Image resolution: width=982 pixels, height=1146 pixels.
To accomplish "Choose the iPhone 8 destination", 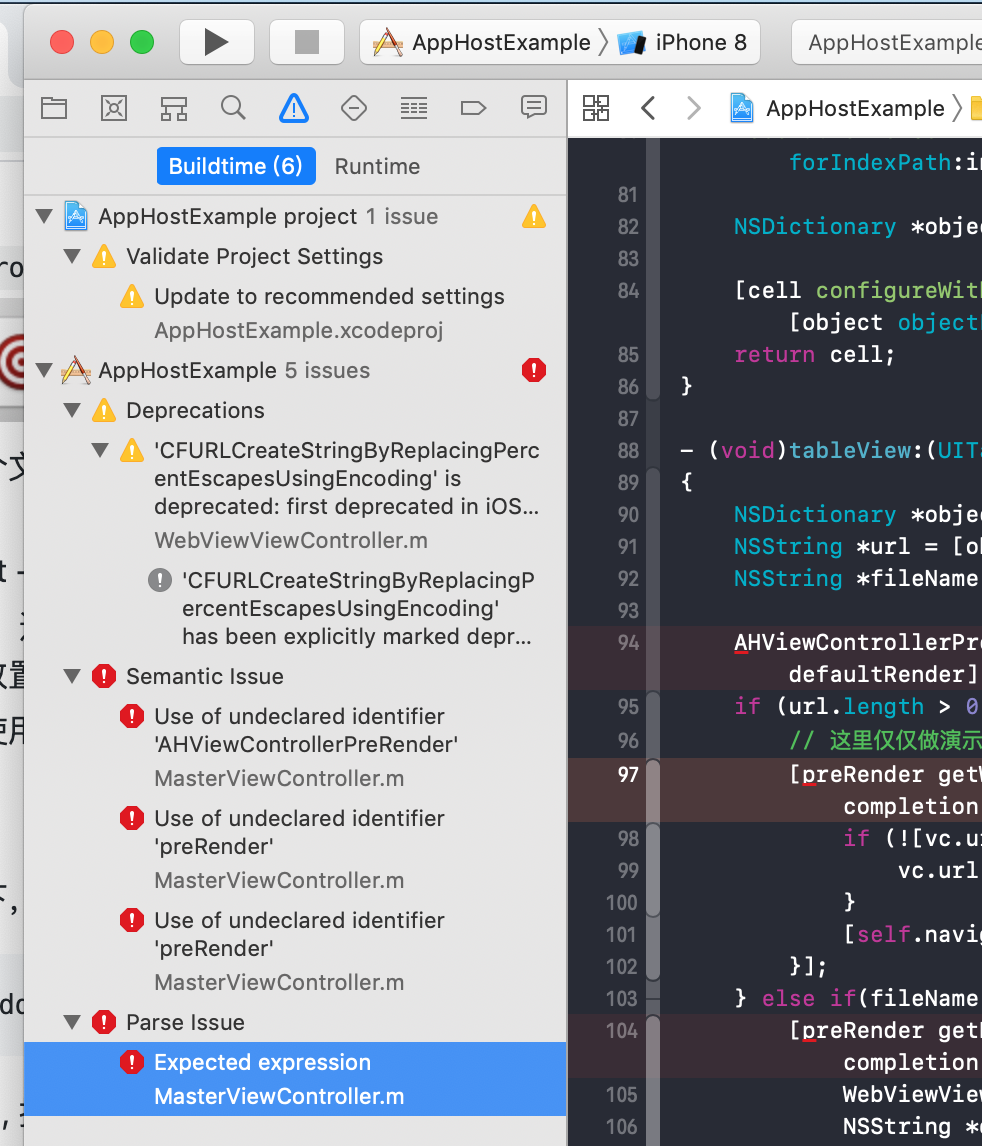I will (683, 42).
